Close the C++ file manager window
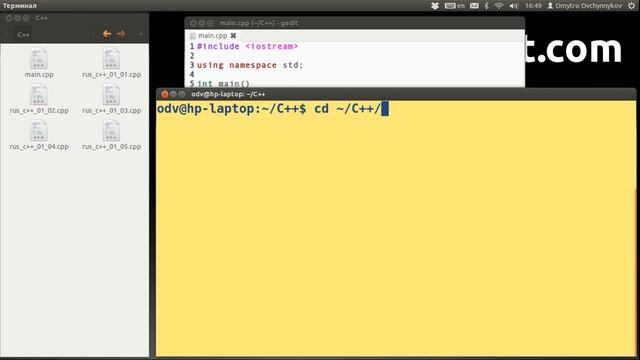 point(9,18)
